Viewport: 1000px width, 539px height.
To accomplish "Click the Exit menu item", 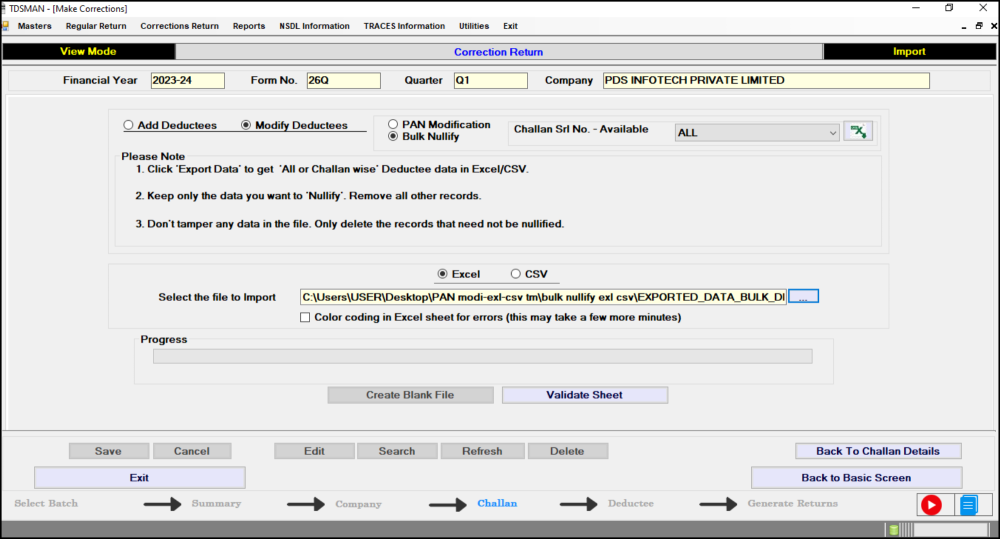I will [x=510, y=26].
